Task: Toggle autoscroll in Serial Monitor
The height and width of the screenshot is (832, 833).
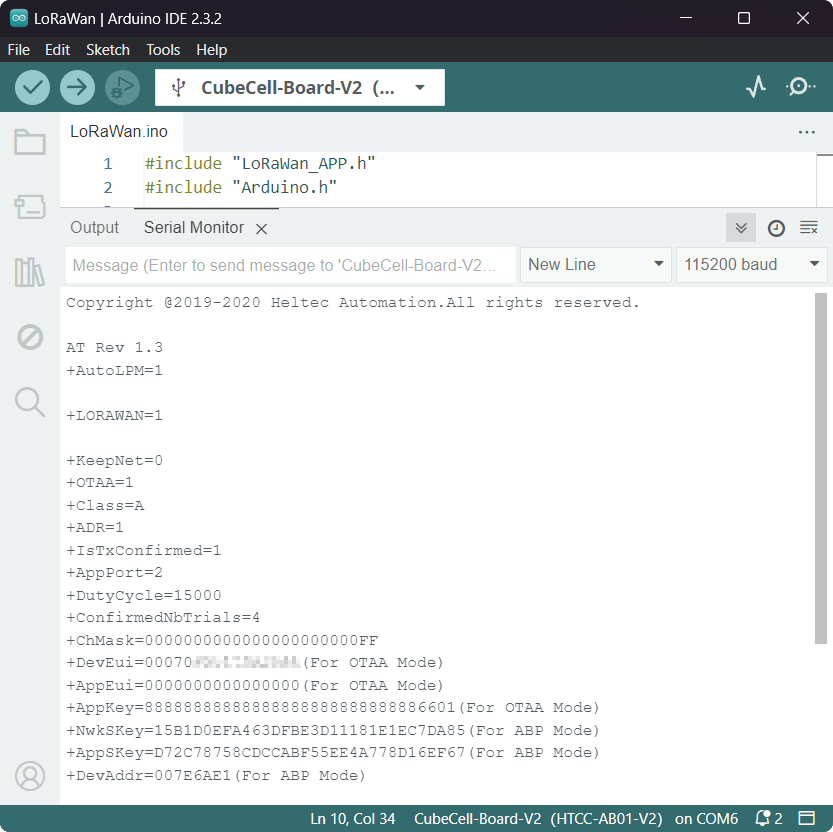Action: [x=741, y=228]
